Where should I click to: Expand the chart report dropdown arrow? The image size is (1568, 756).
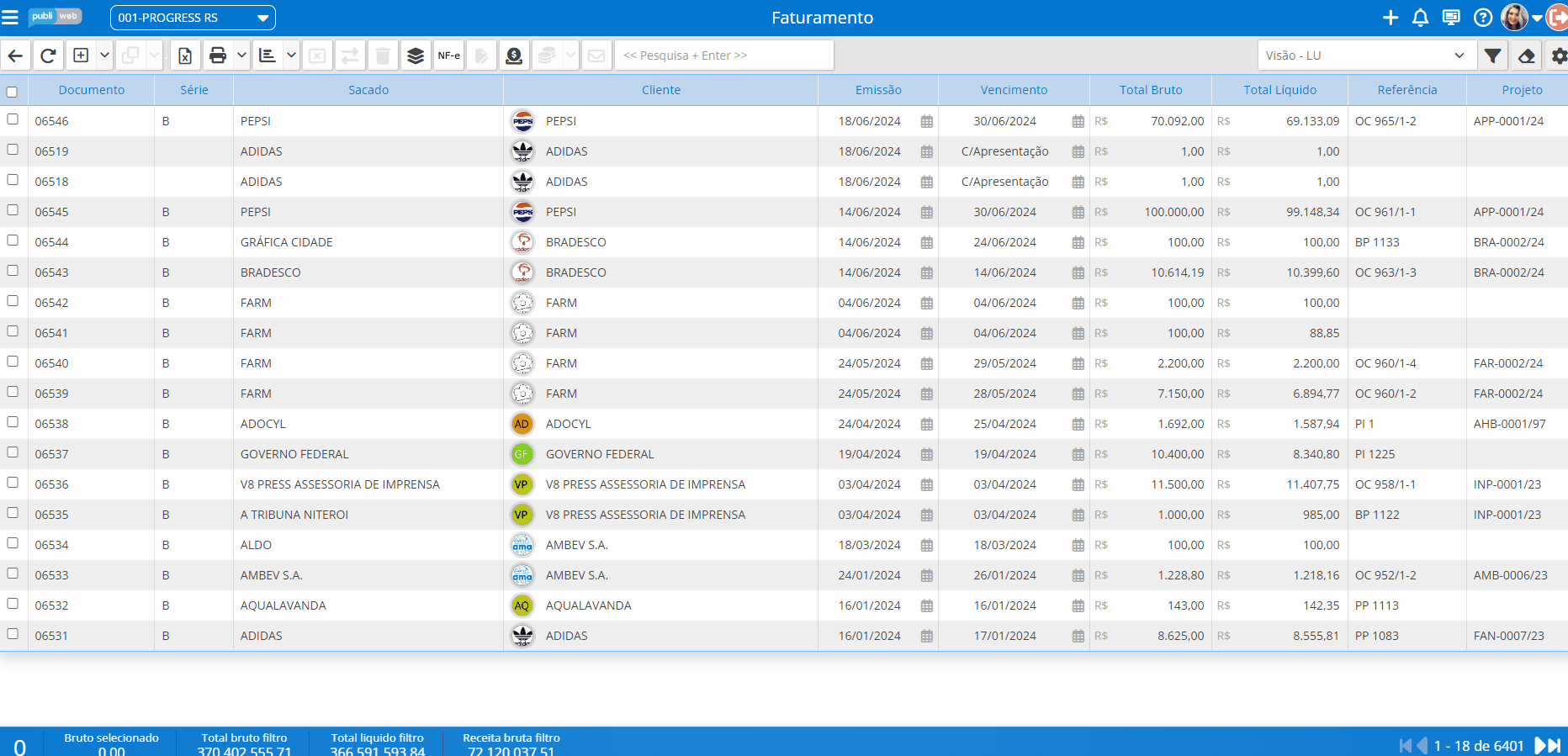pyautogui.click(x=291, y=56)
